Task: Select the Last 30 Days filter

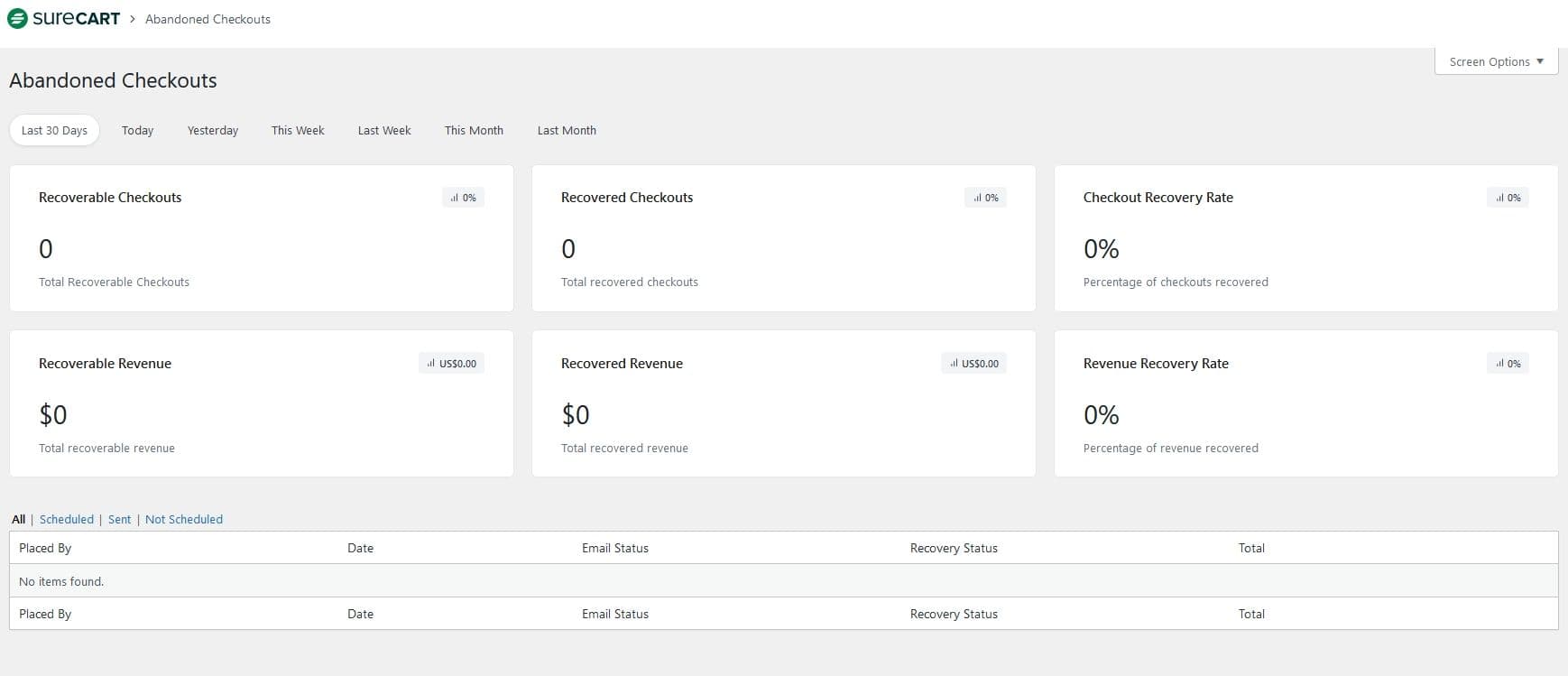Action: 54,130
